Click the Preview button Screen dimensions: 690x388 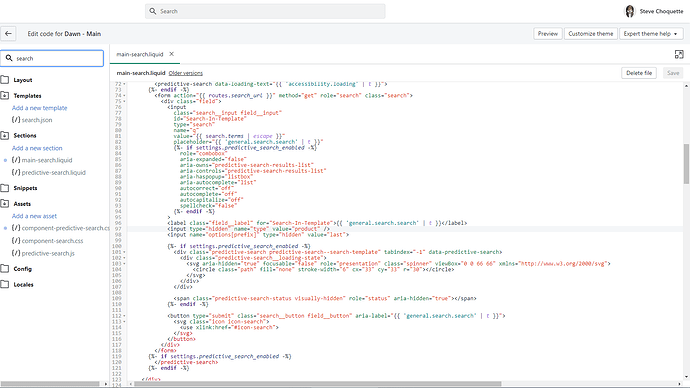(548, 33)
